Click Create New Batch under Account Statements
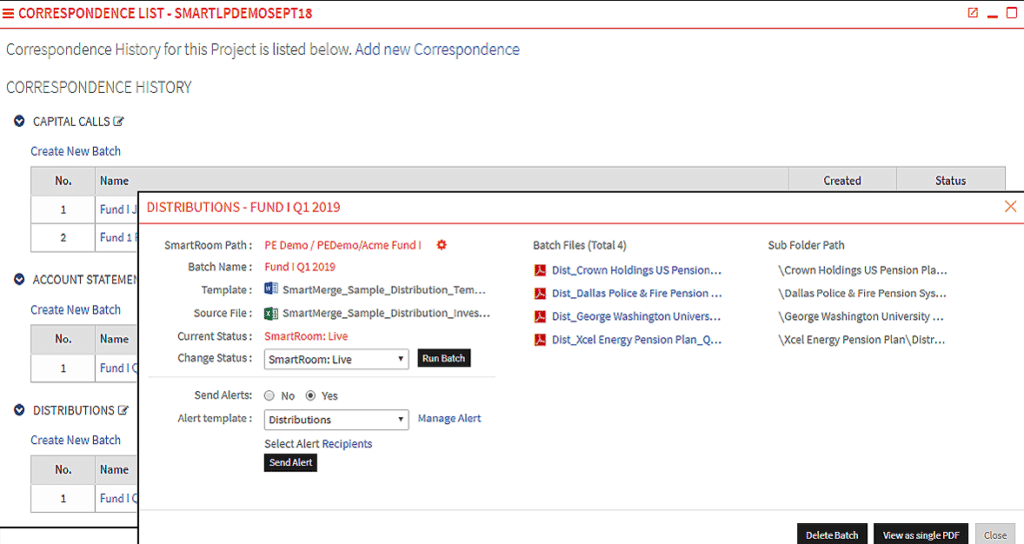The width and height of the screenshot is (1024, 544). pos(76,310)
